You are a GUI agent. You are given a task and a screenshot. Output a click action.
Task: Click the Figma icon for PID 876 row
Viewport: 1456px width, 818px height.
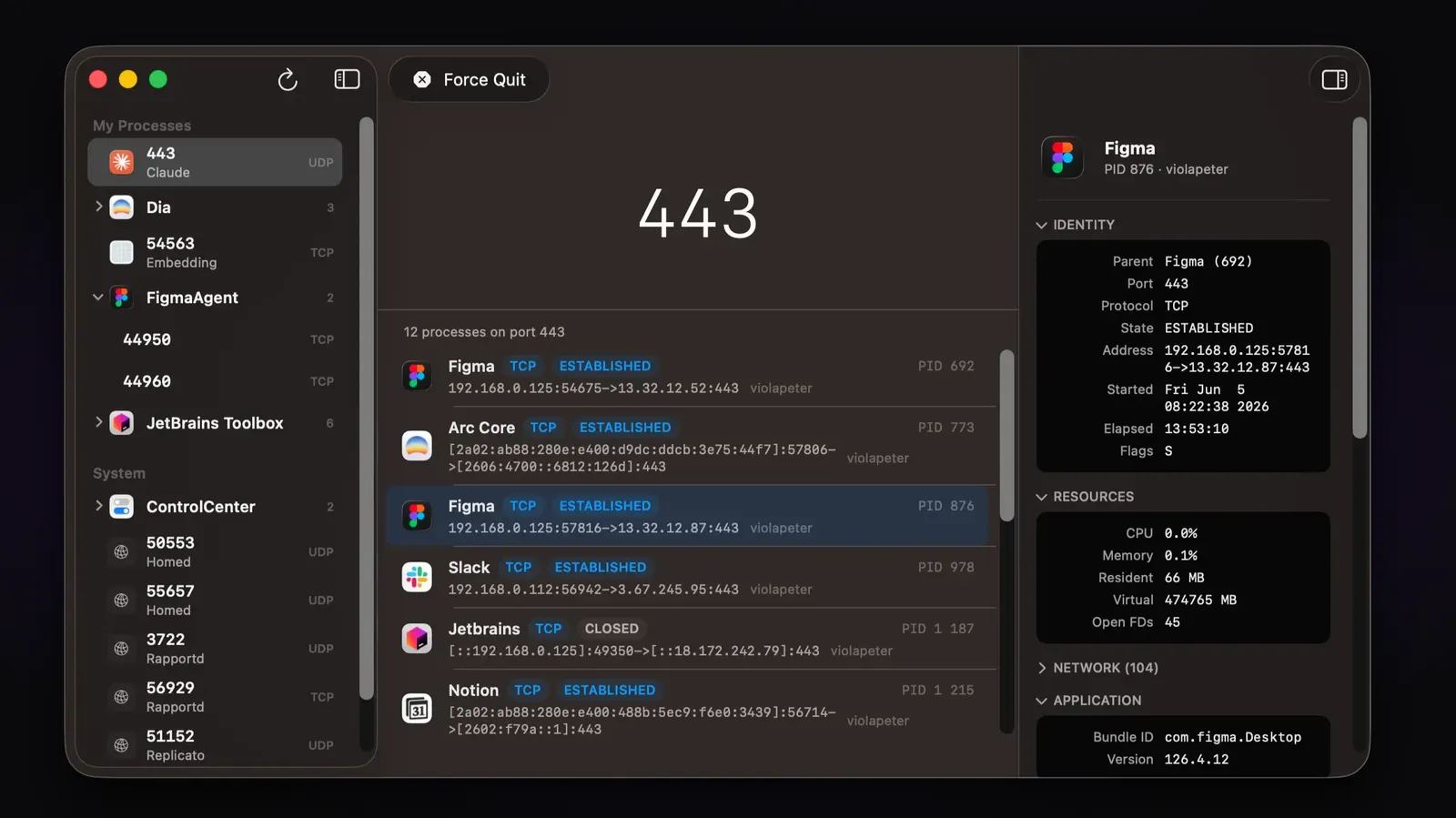coord(417,516)
